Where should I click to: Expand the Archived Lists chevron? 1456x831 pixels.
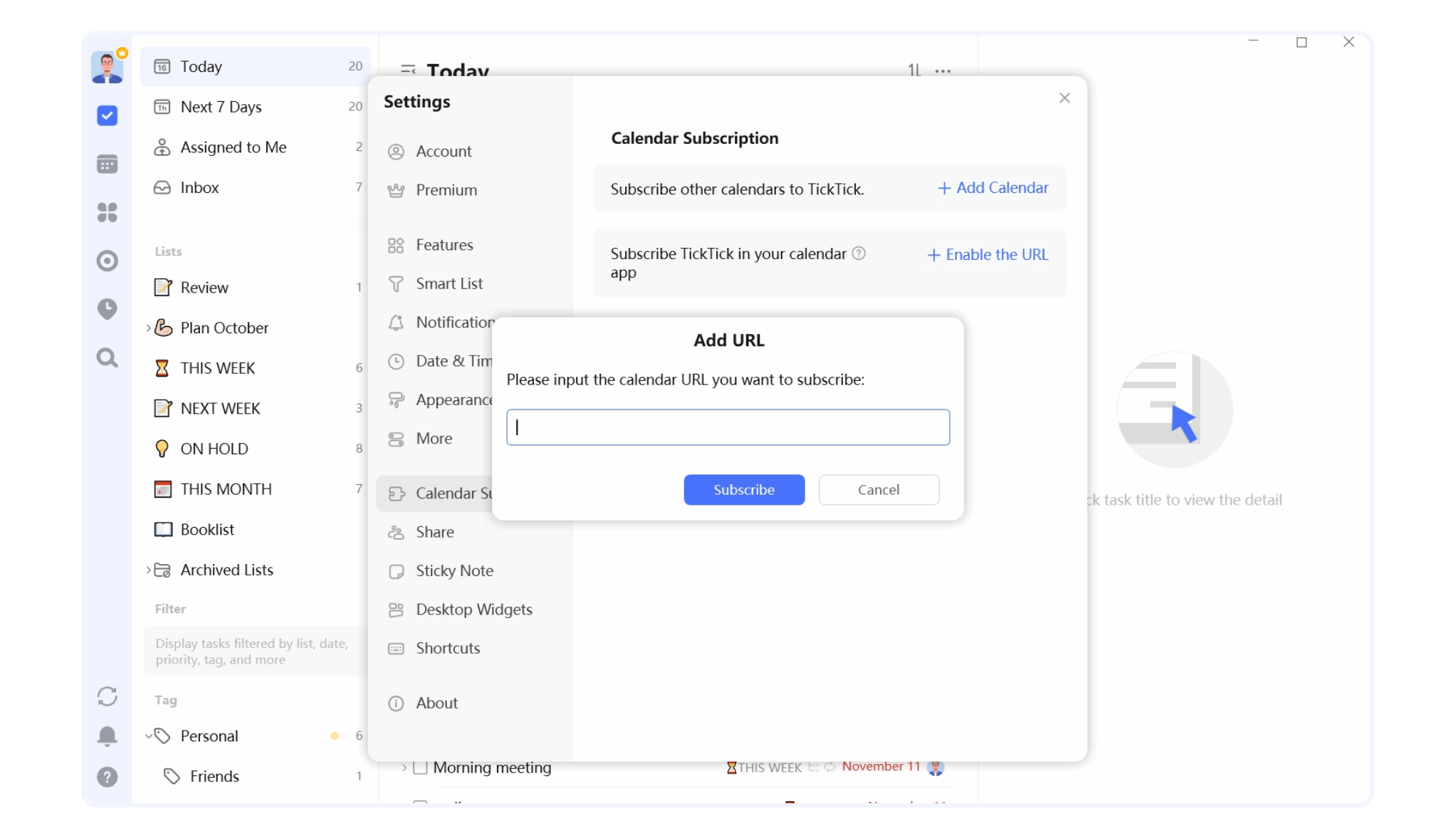pyautogui.click(x=148, y=570)
